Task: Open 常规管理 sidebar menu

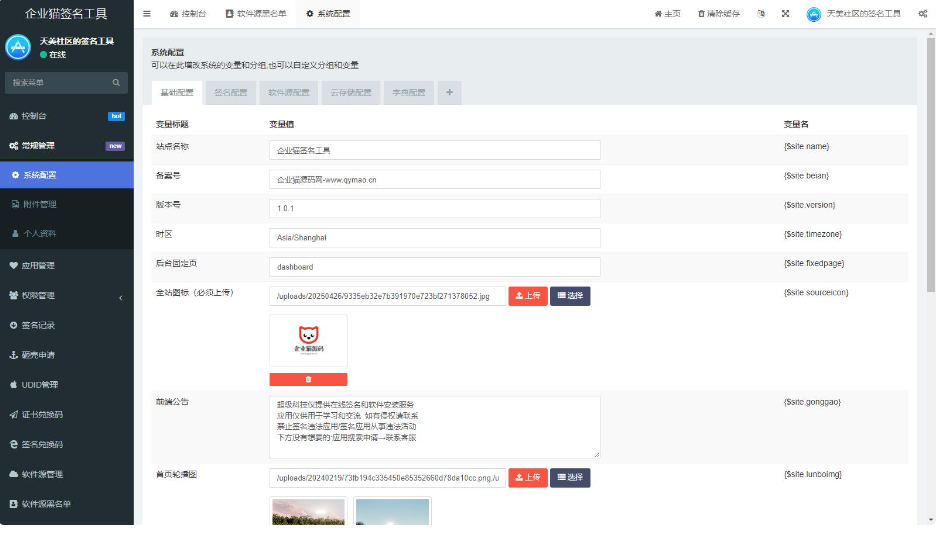Action: pyautogui.click(x=67, y=146)
